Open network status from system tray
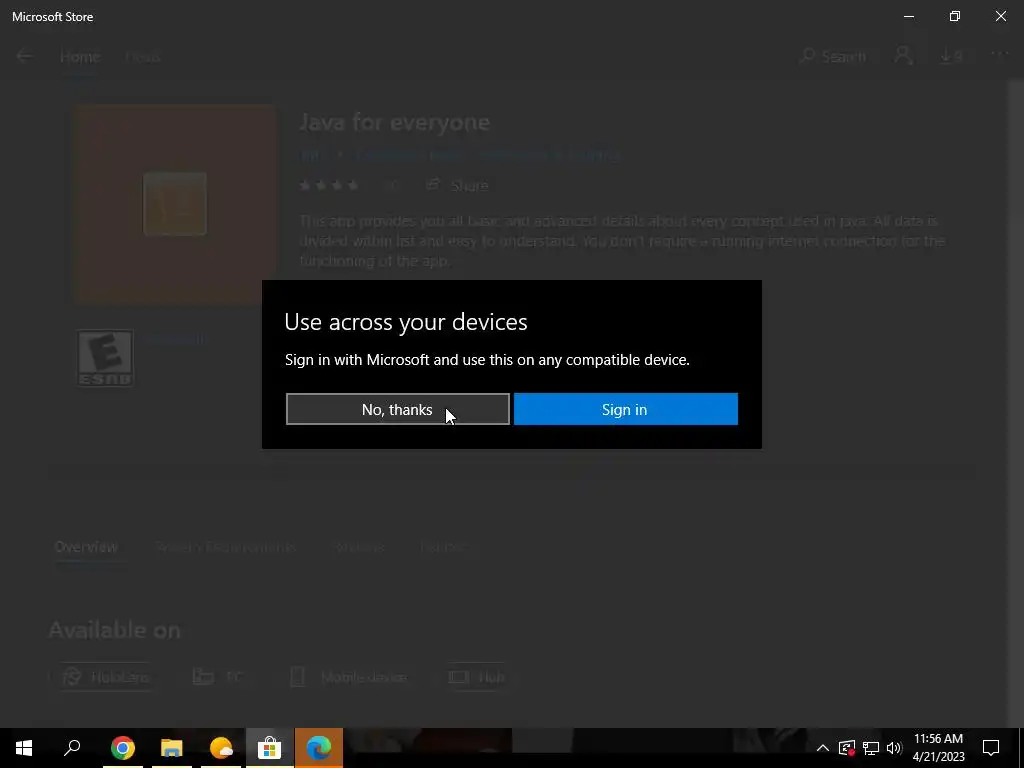The image size is (1024, 768). pos(871,748)
